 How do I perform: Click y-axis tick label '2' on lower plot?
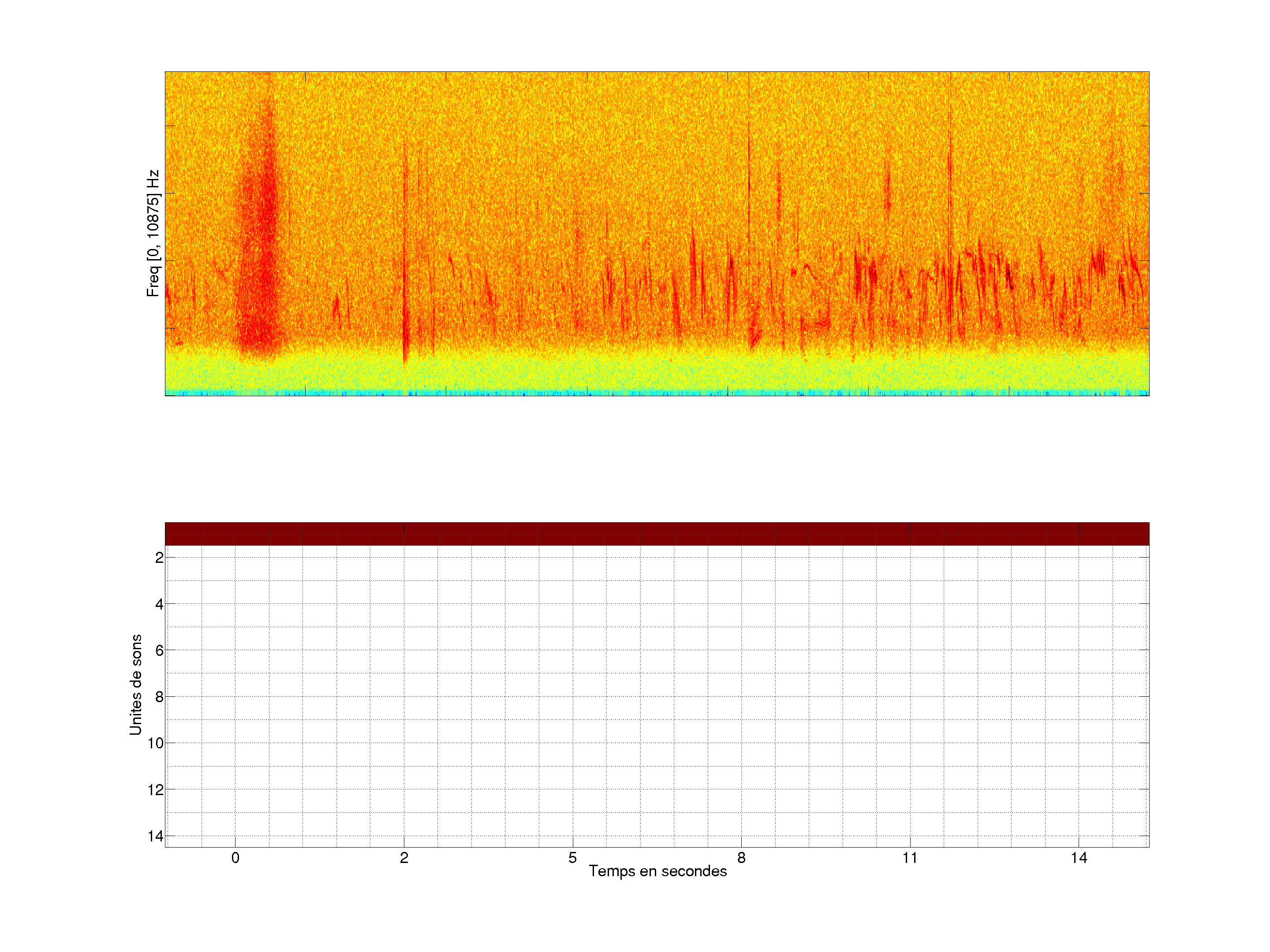[x=159, y=558]
